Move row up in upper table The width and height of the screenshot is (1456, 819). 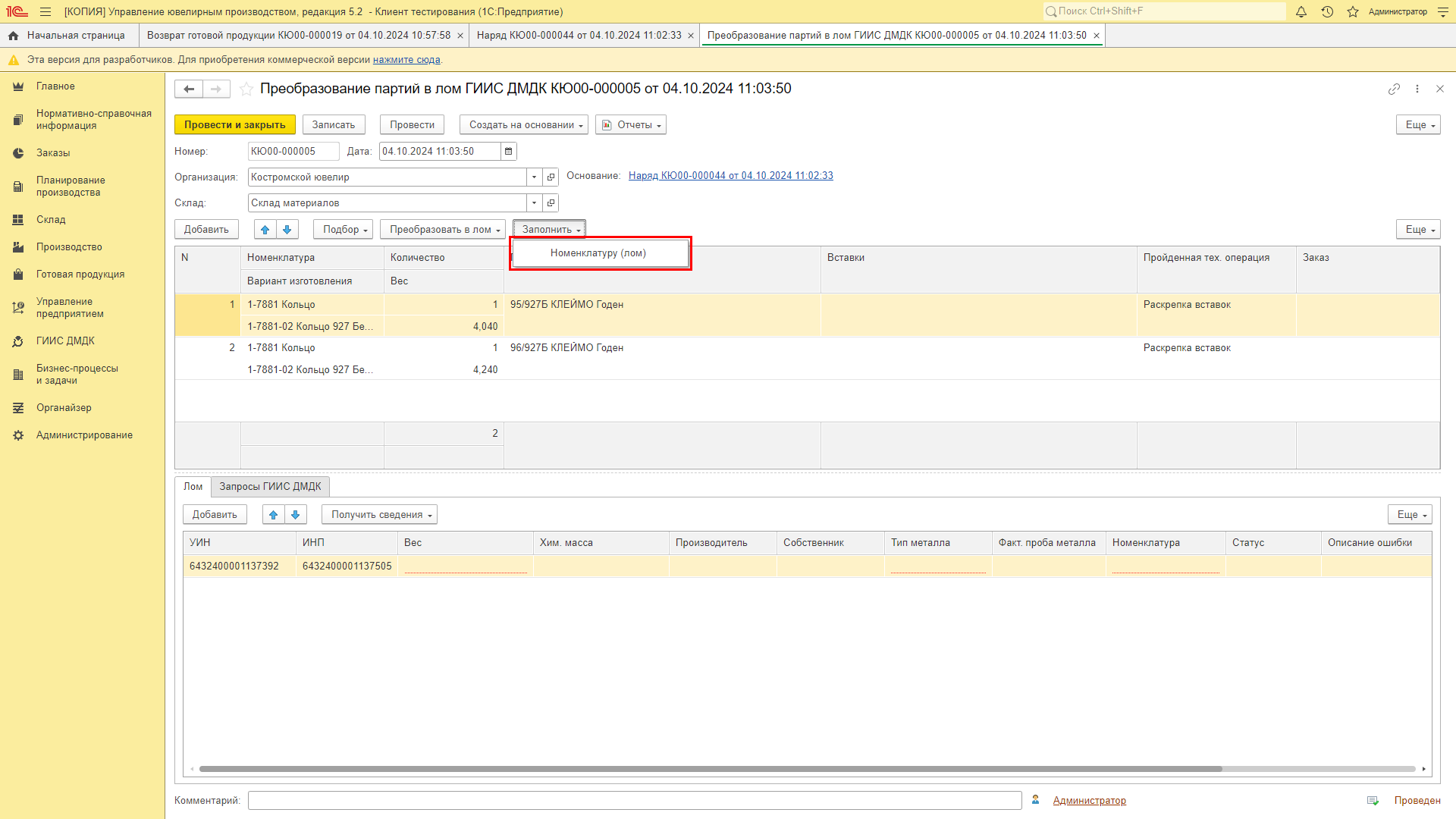tap(265, 230)
